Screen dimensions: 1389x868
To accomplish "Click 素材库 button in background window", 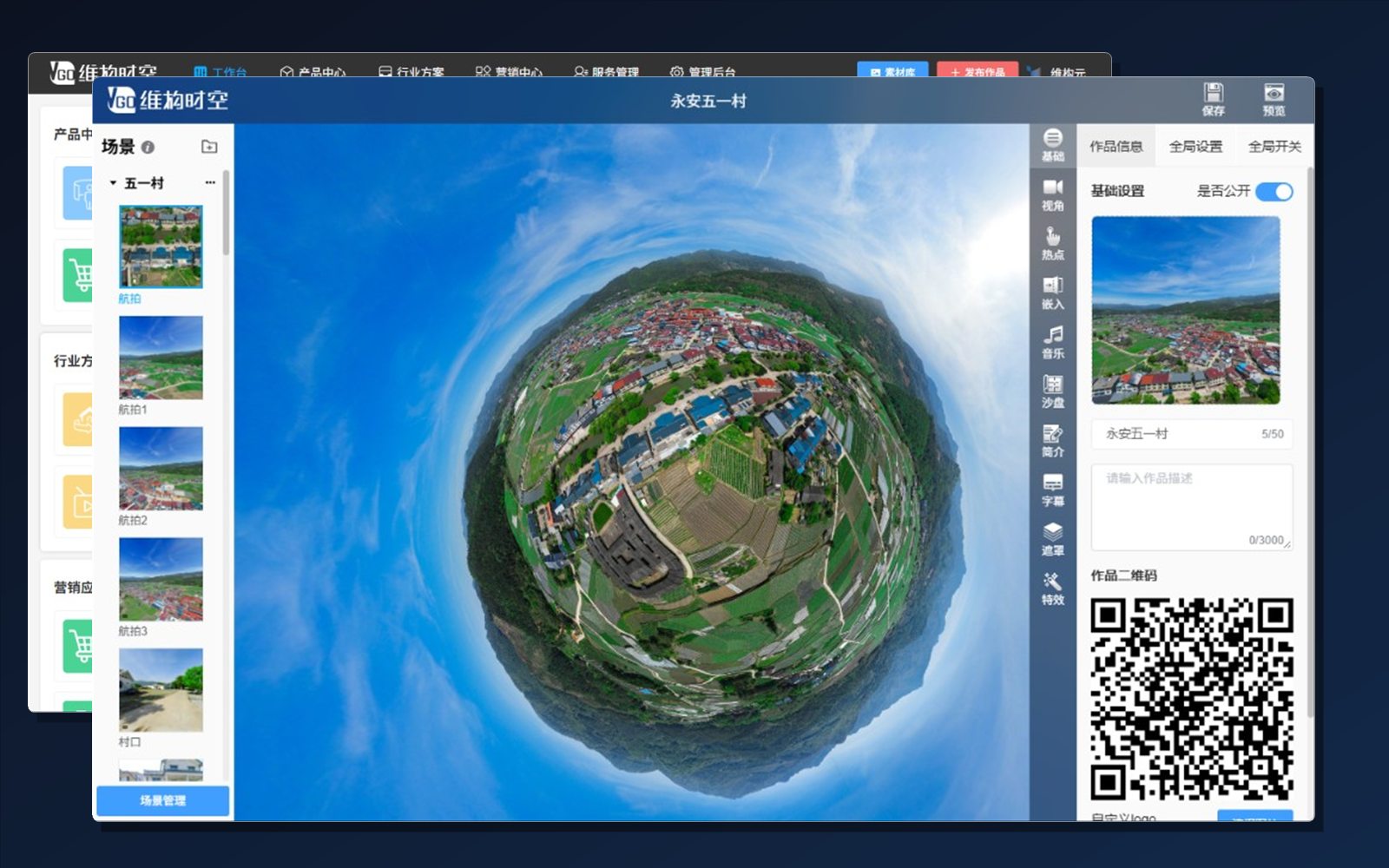I will [x=892, y=71].
